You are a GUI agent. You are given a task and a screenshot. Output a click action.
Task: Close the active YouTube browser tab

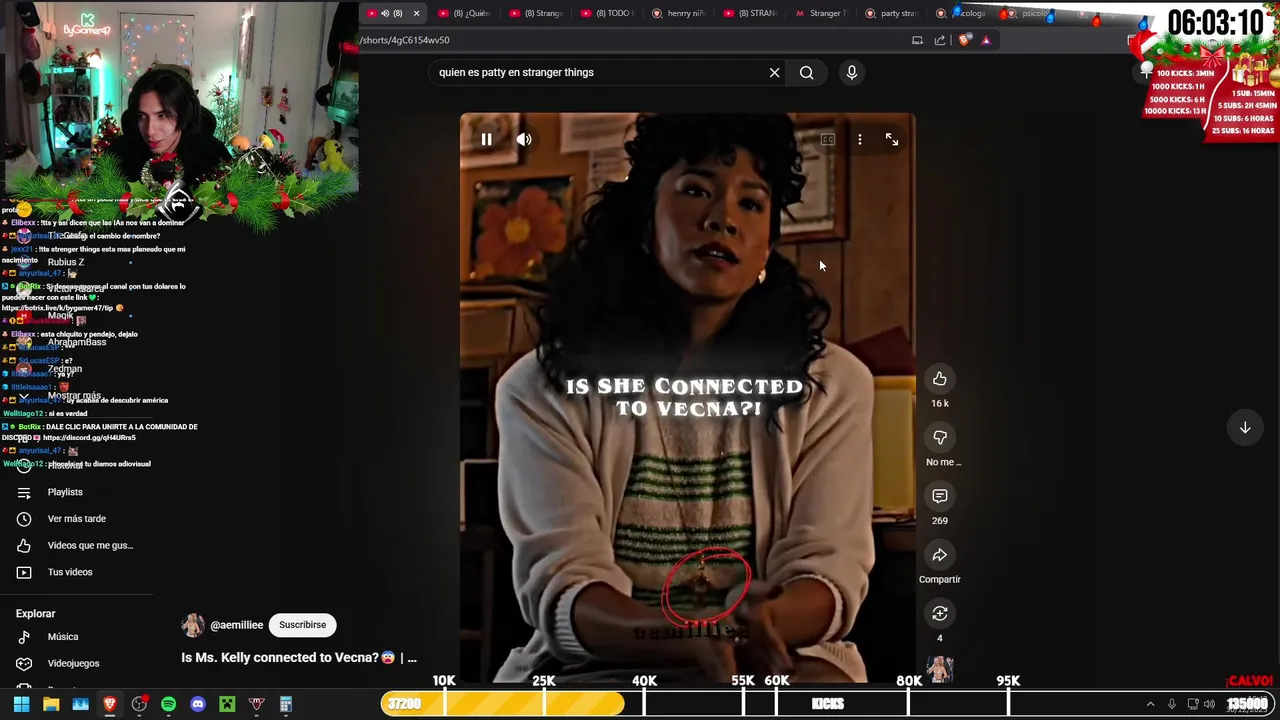(416, 13)
